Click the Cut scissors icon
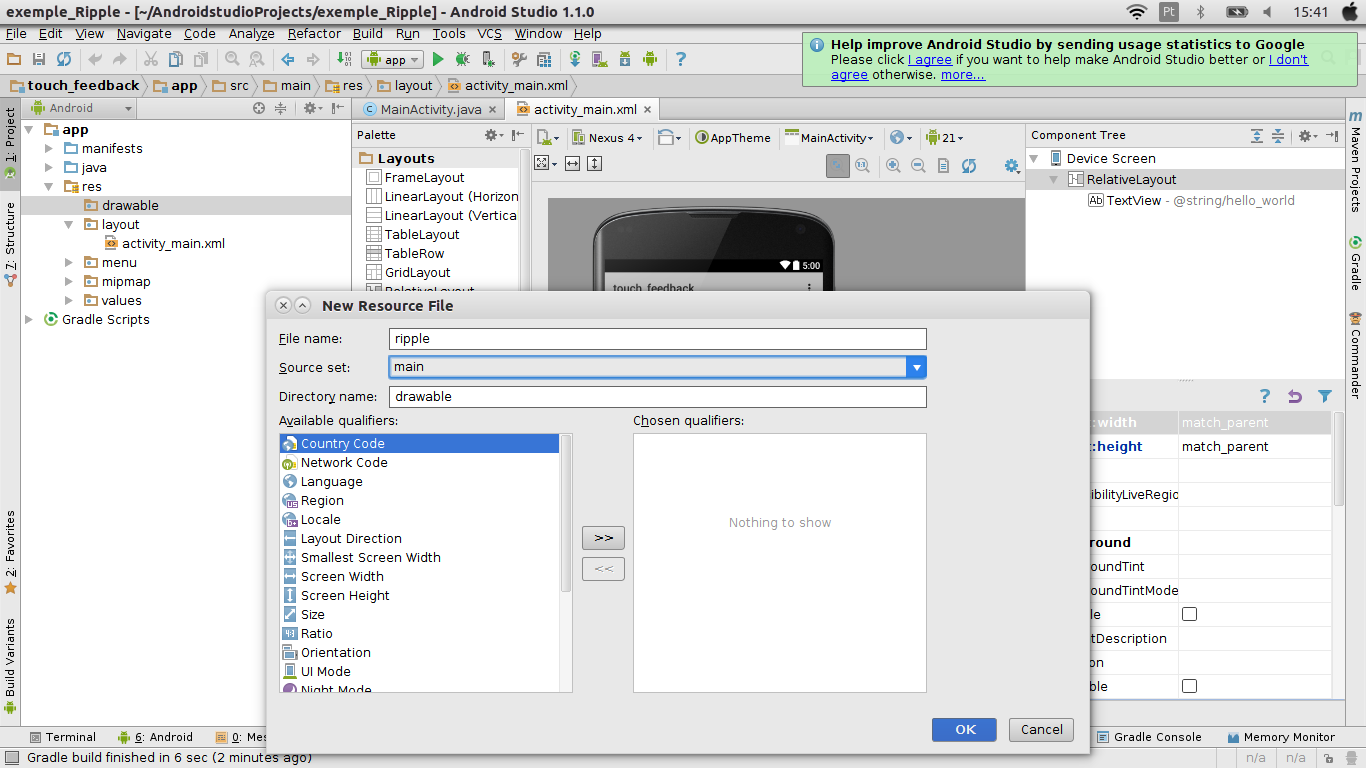Screen dimensions: 1366x768 point(150,59)
